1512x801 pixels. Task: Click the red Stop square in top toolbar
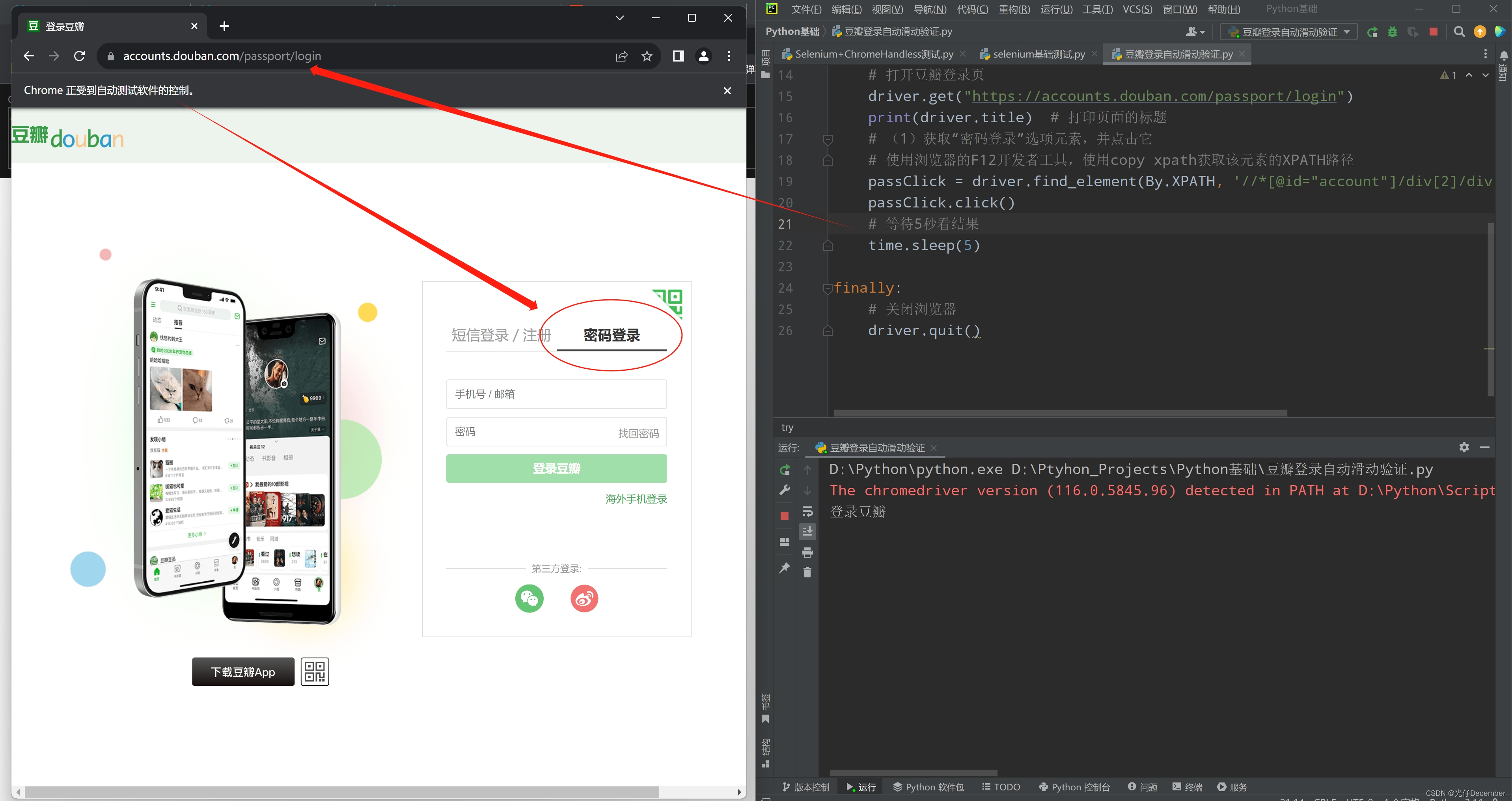tap(1434, 32)
